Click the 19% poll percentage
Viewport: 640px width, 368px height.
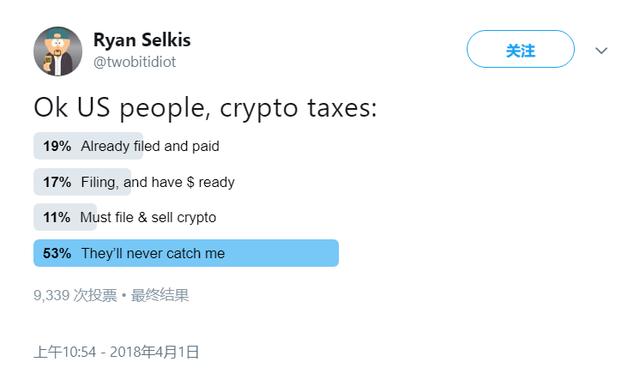click(x=57, y=146)
